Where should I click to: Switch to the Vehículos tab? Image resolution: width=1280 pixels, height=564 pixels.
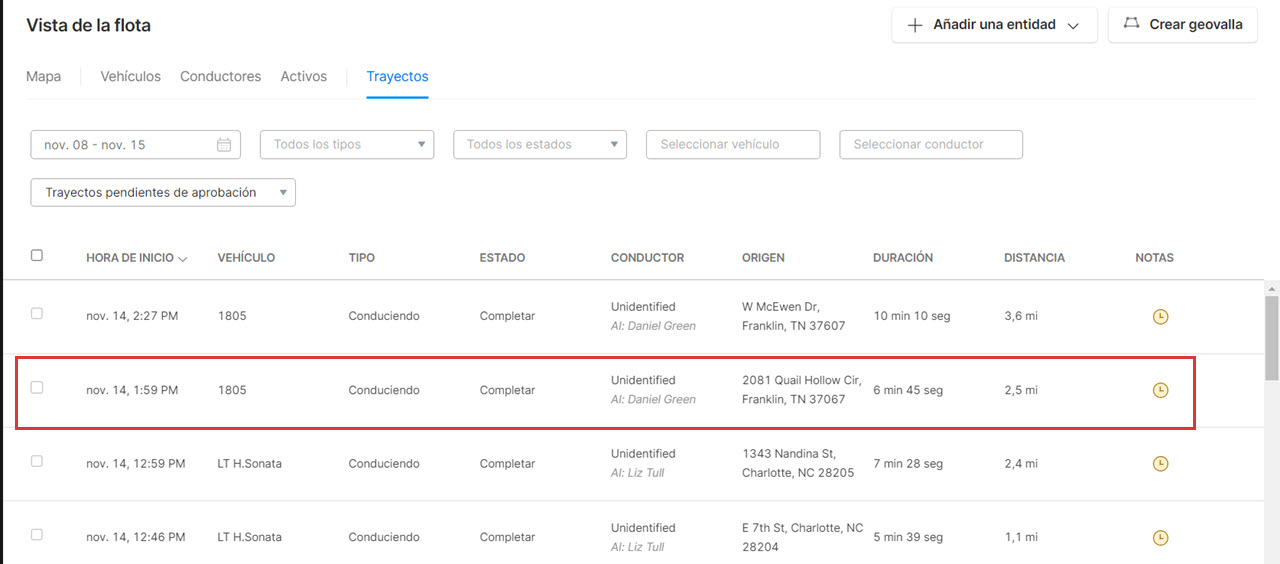130,77
